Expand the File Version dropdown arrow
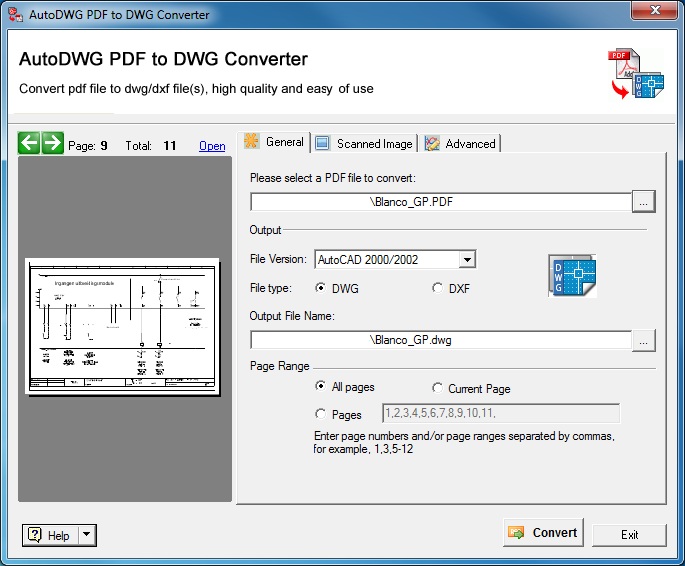The image size is (685, 566). coord(467,259)
